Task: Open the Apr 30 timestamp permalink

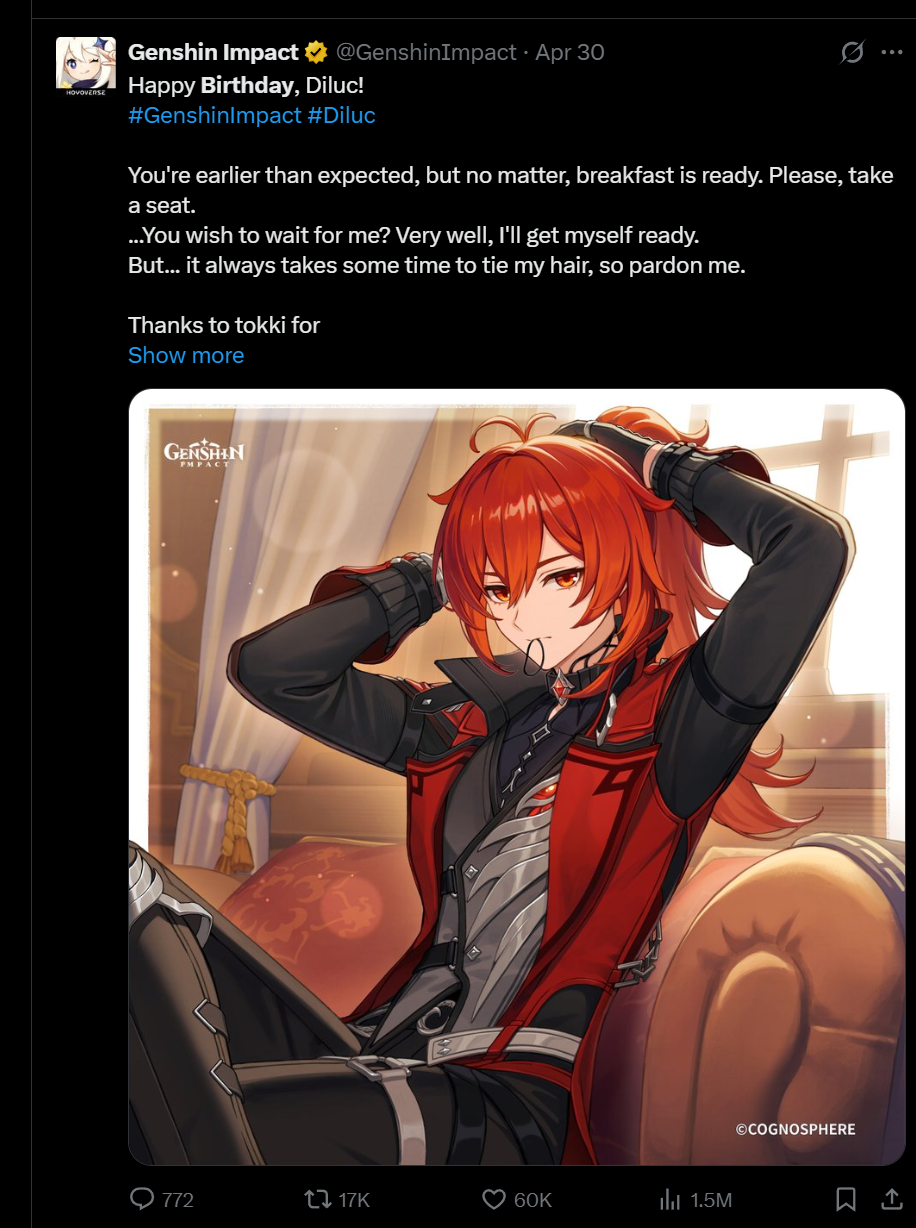Action: pyautogui.click(x=570, y=52)
